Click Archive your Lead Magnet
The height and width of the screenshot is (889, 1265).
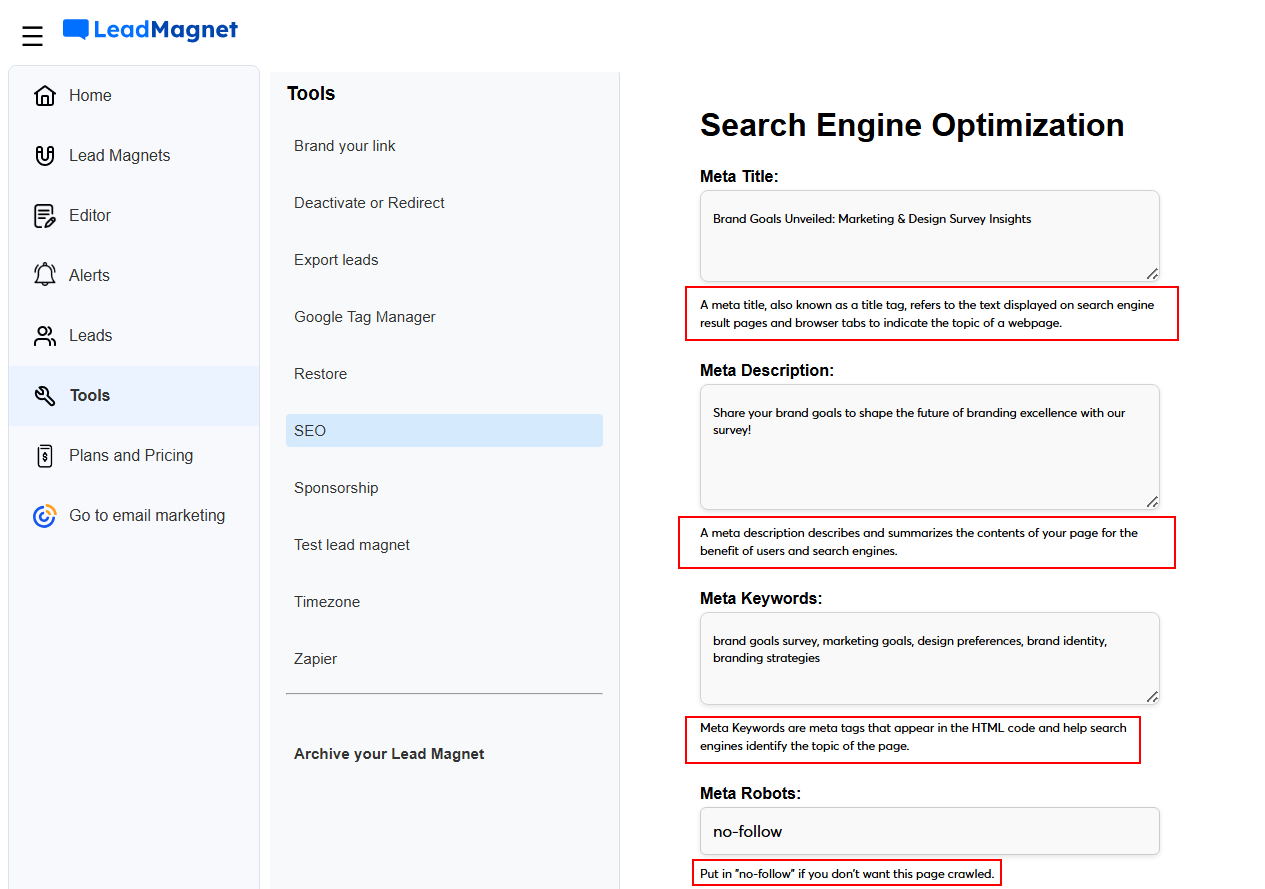pyautogui.click(x=389, y=753)
